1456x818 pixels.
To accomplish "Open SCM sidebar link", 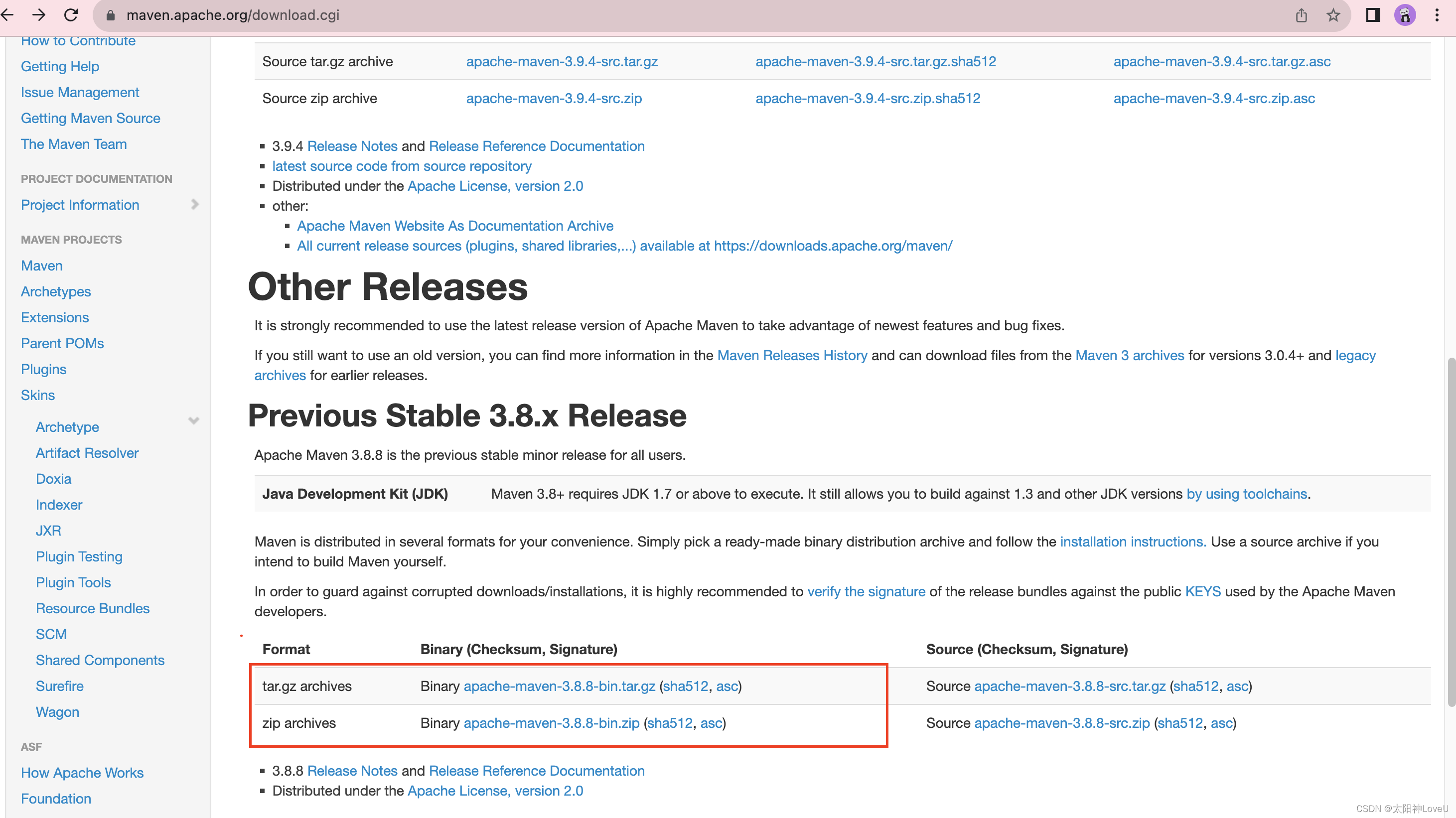I will (51, 634).
